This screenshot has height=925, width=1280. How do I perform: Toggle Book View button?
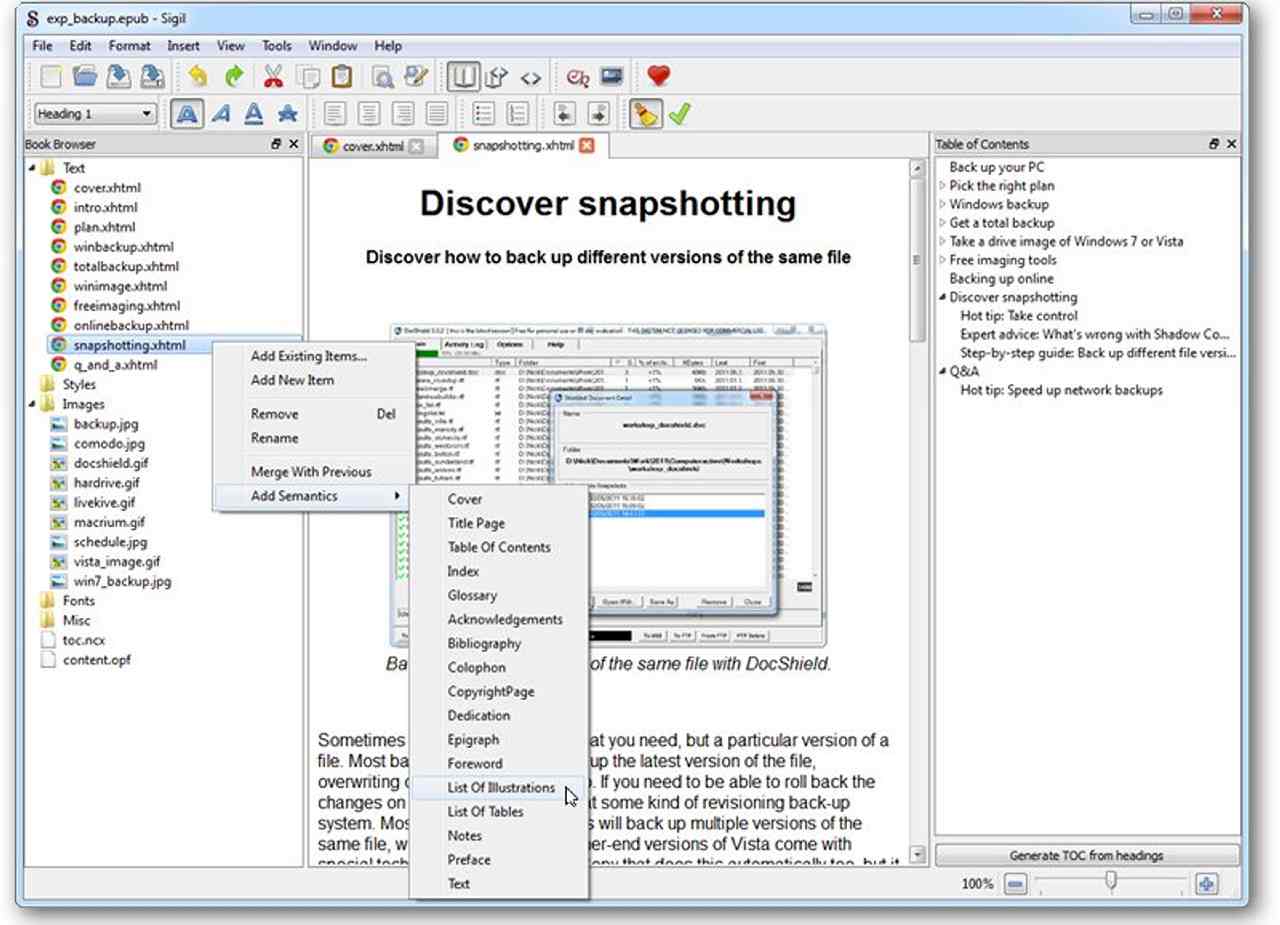463,77
